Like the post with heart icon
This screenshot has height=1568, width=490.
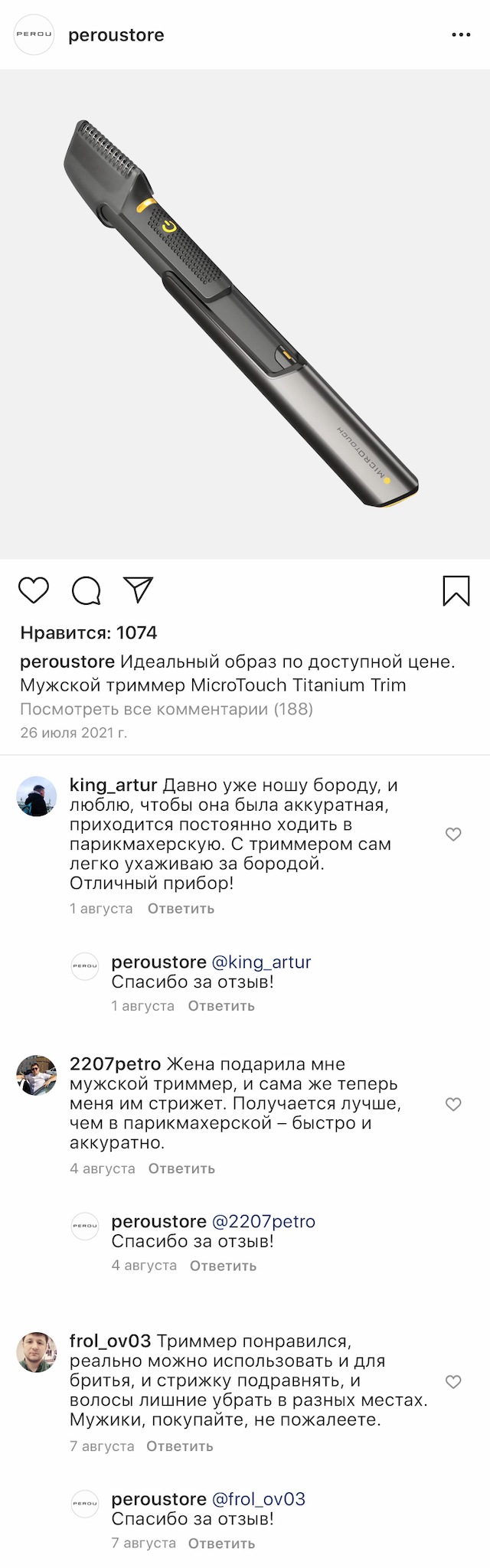[34, 590]
